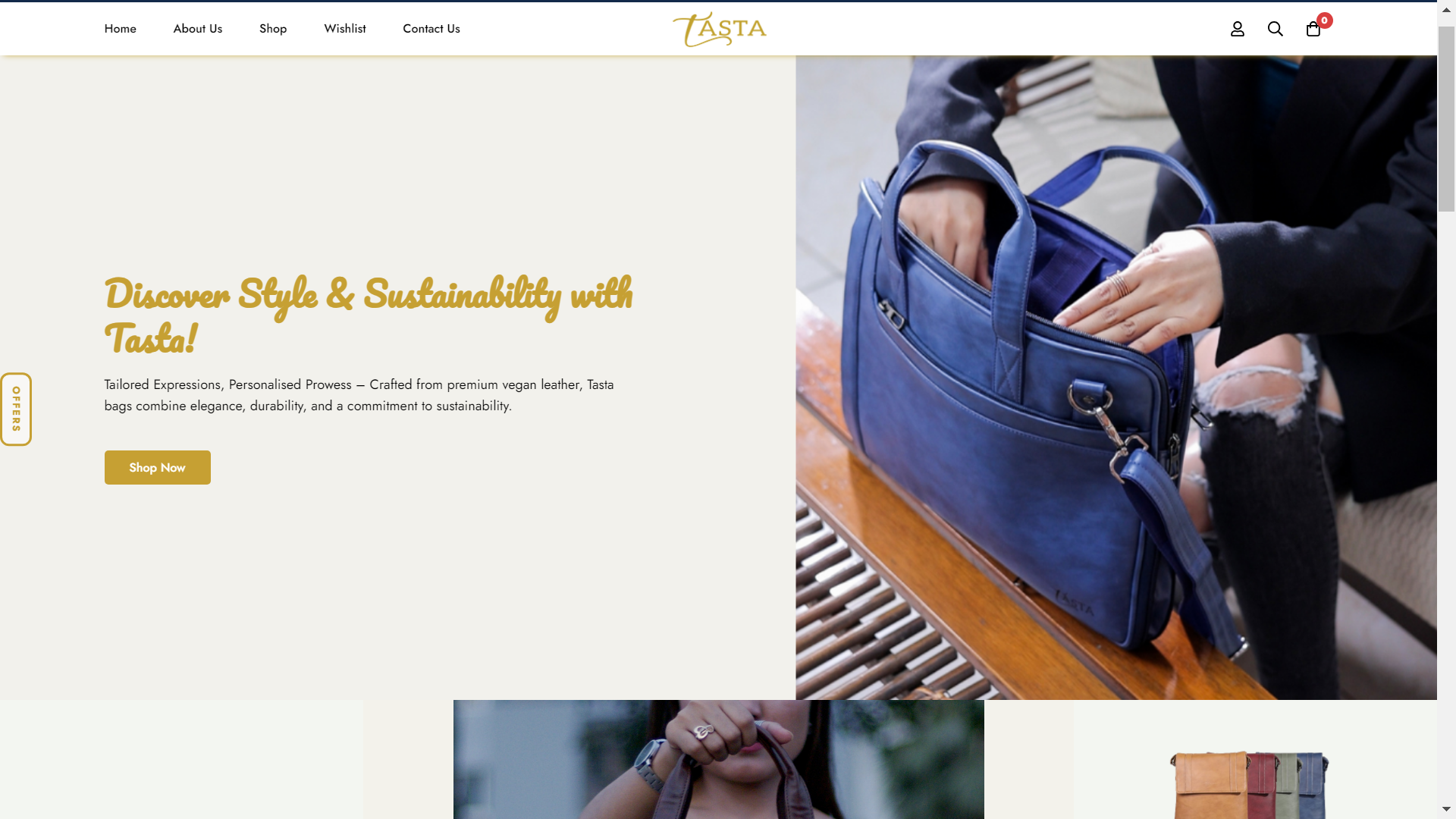Click the scrollbar down arrow
The image size is (1456, 819).
coord(1446,810)
